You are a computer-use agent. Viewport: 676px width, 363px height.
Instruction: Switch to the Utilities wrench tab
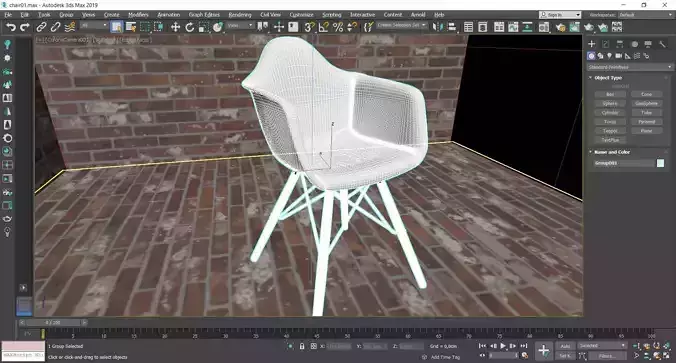pos(662,44)
